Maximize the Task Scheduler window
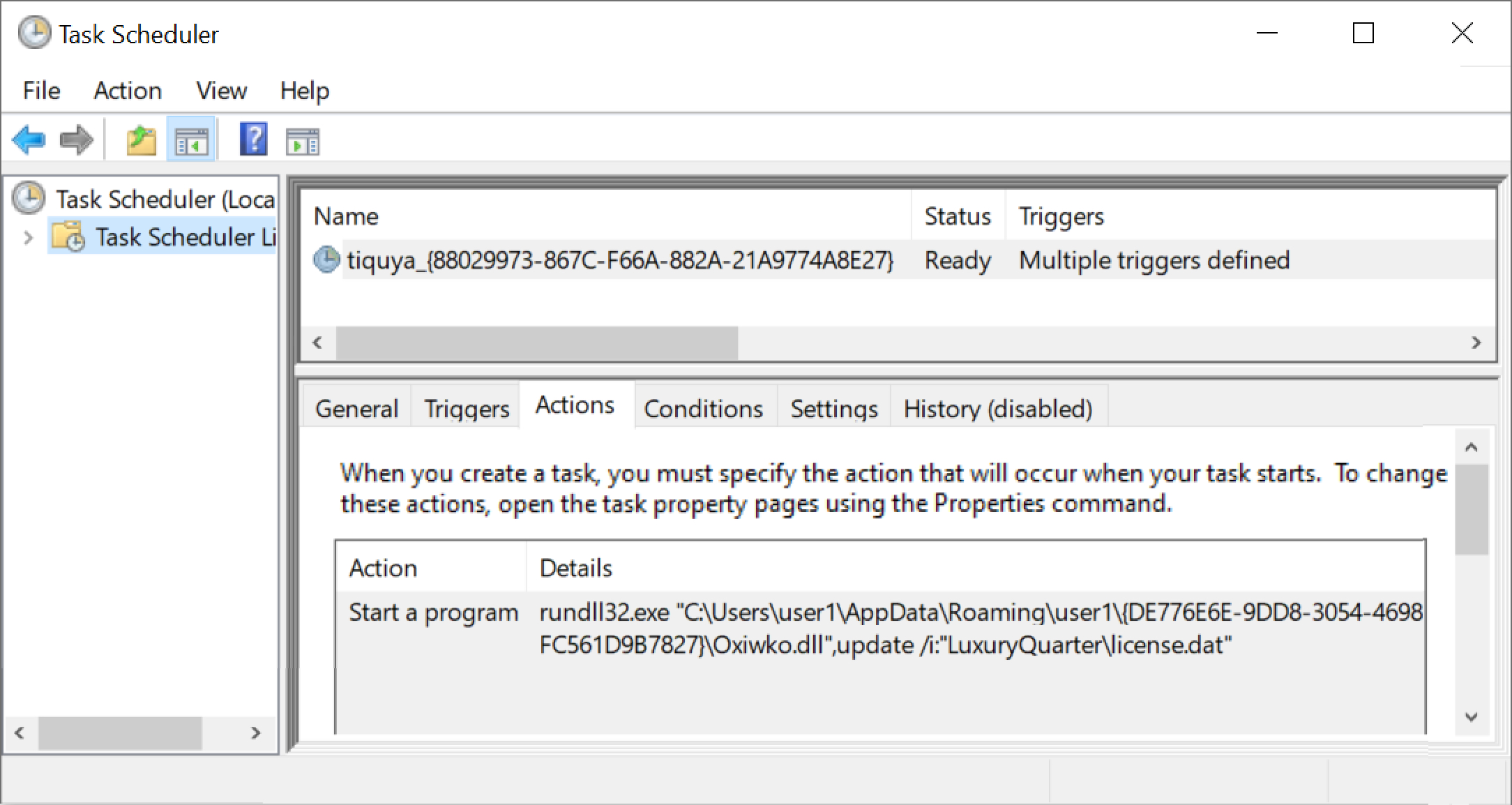1512x805 pixels. point(1363,33)
